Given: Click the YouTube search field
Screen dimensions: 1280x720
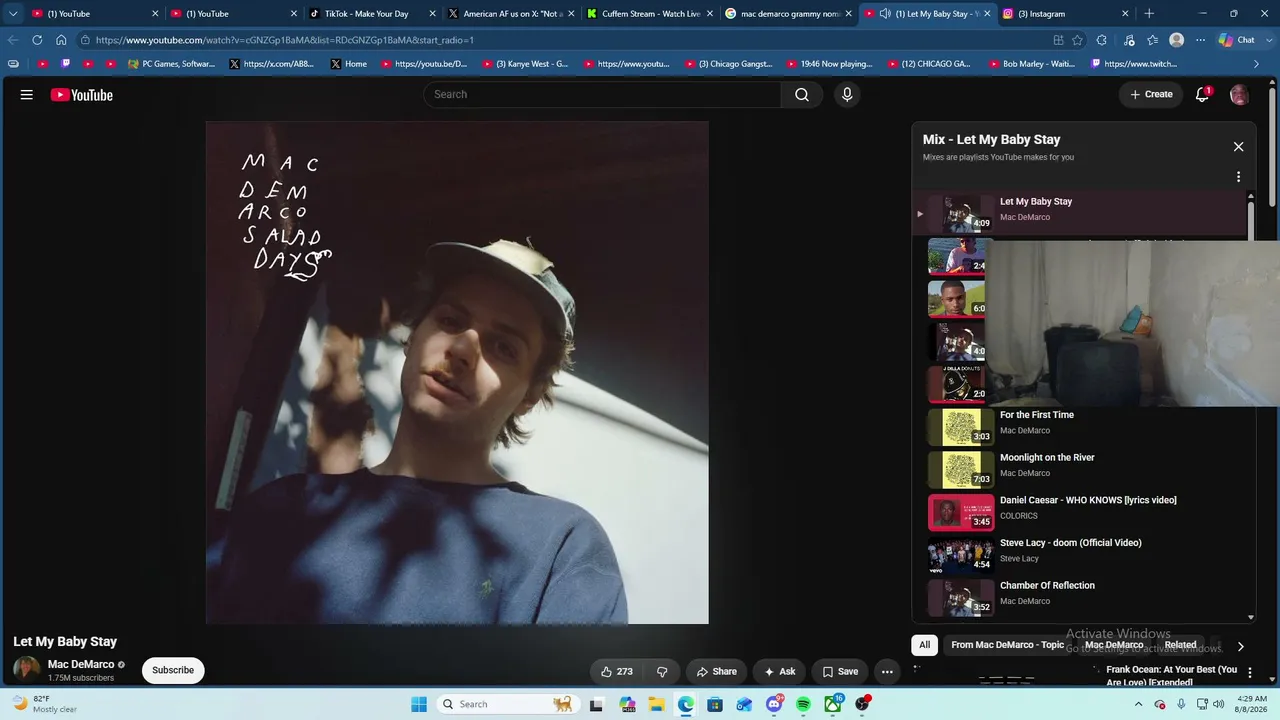Looking at the screenshot, I should [602, 94].
